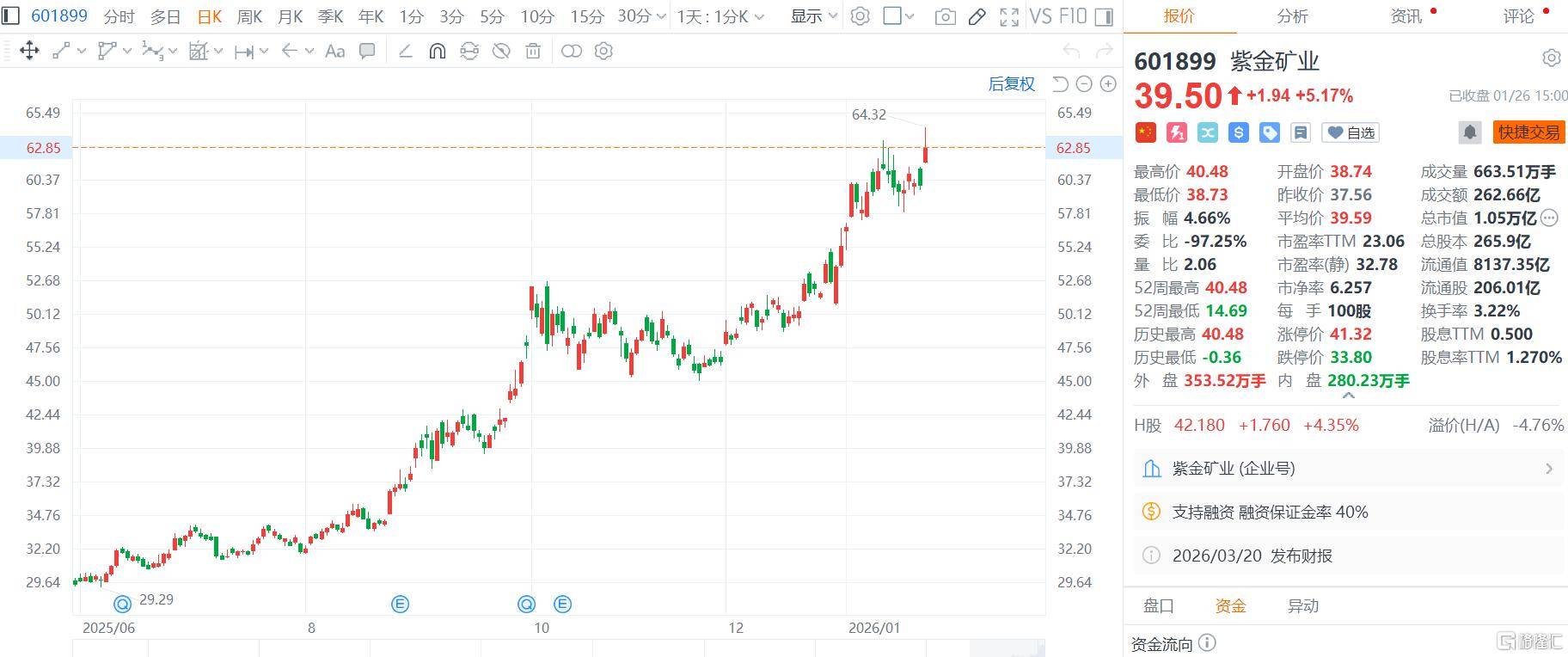
Task: Open the 1天:1分K period dropdown
Action: [x=720, y=16]
